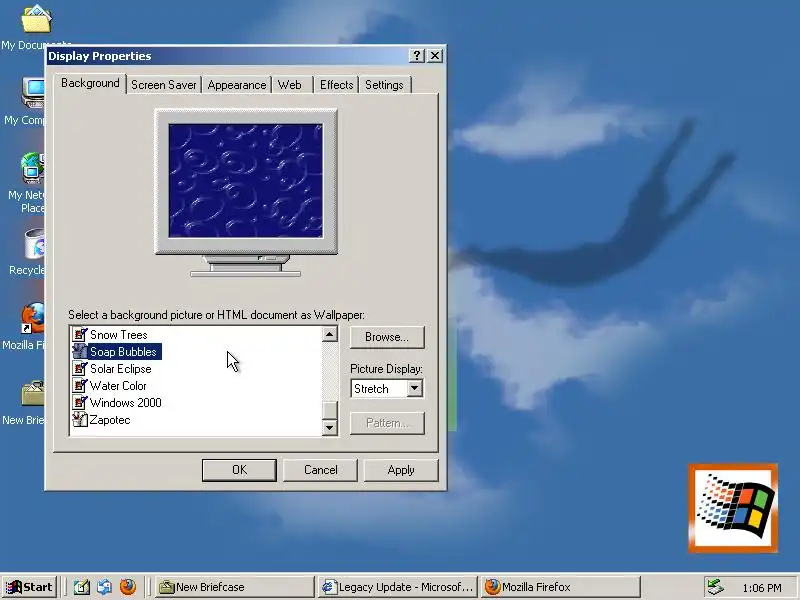800x600 pixels.
Task: Select Solar Eclipse wallpaper
Action: tap(120, 368)
